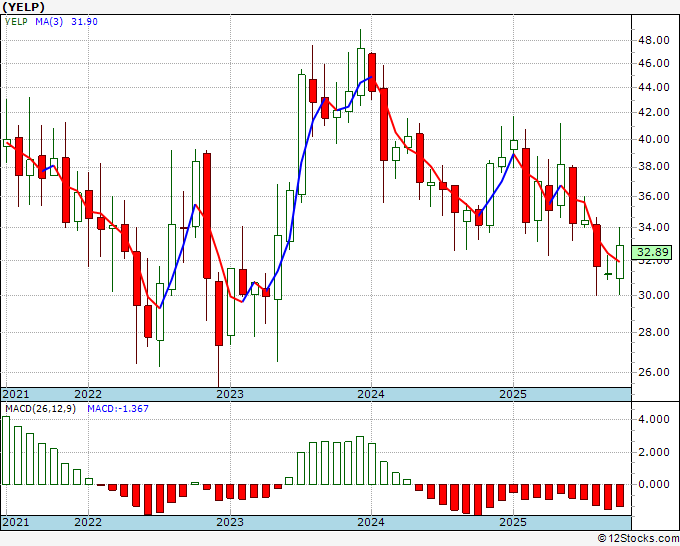Click the 34.00 price axis label
The height and width of the screenshot is (546, 680).
653,227
